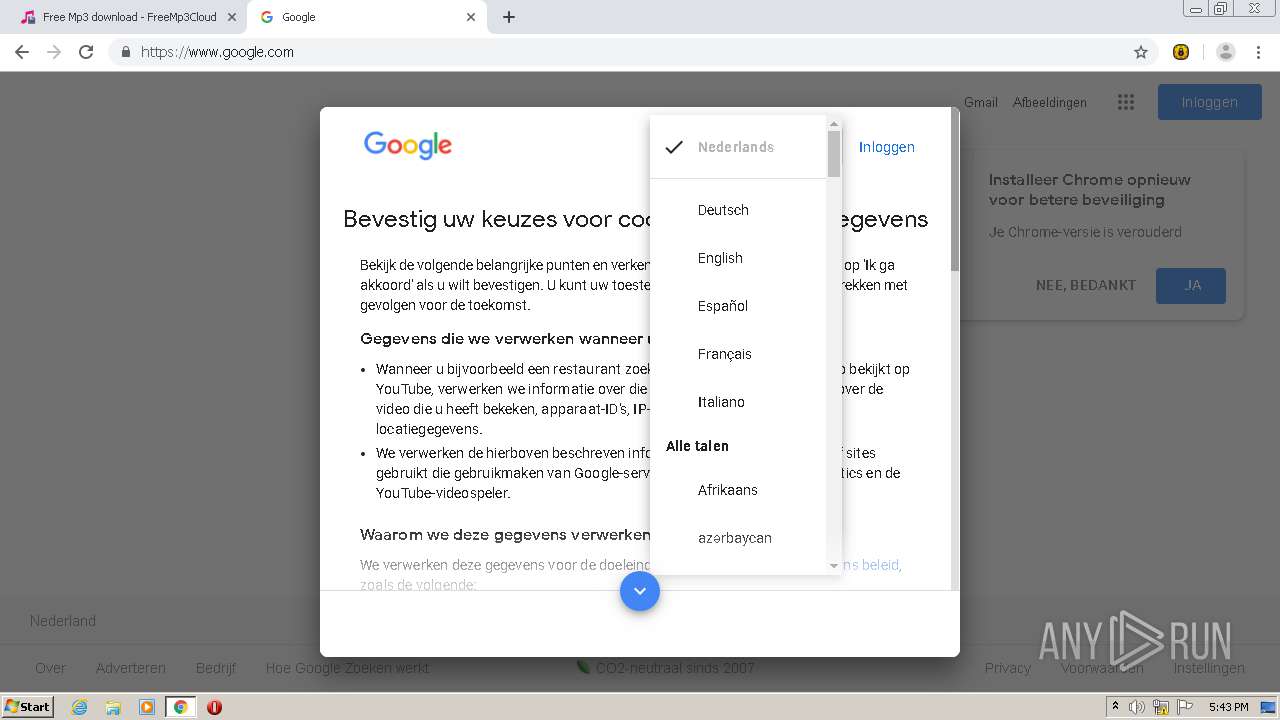
Task: Switch to the Google tab
Action: coord(367,17)
